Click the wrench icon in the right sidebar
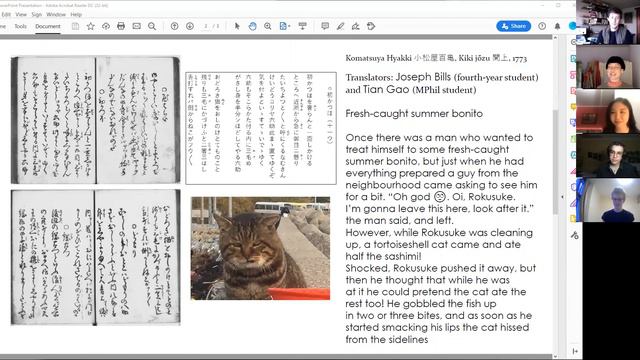The height and width of the screenshot is (360, 640). pyautogui.click(x=574, y=235)
